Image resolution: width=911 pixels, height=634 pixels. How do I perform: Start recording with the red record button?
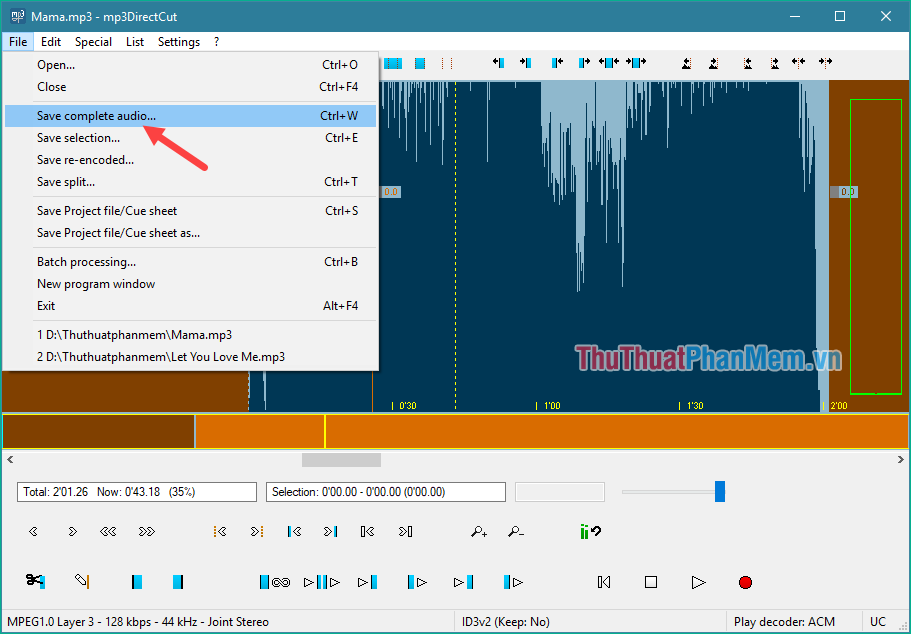coord(744,581)
